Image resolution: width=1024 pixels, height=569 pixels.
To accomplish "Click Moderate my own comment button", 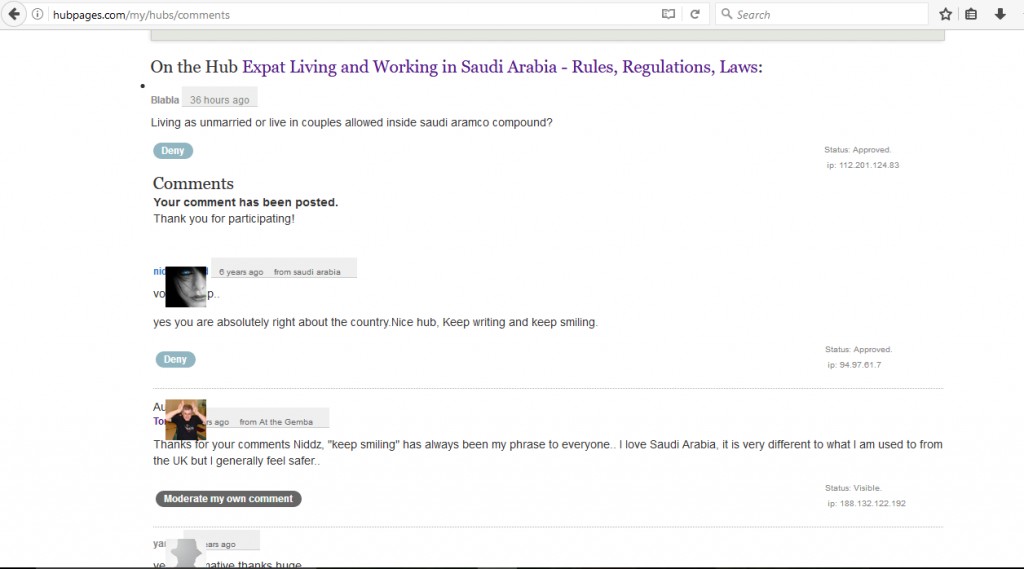I will (228, 498).
